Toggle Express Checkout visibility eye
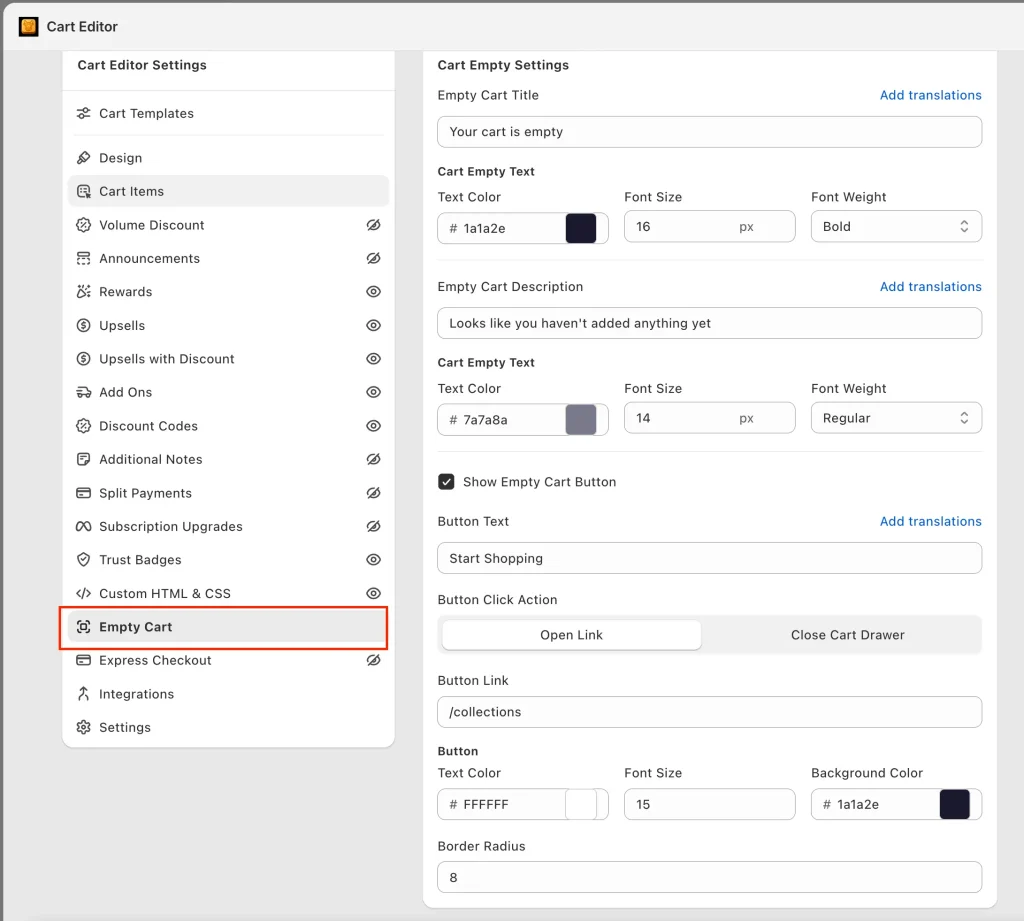Image resolution: width=1024 pixels, height=921 pixels. coord(374,660)
